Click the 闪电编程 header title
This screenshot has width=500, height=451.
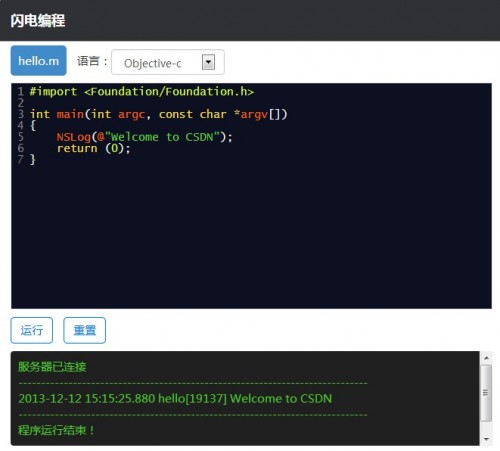38,20
